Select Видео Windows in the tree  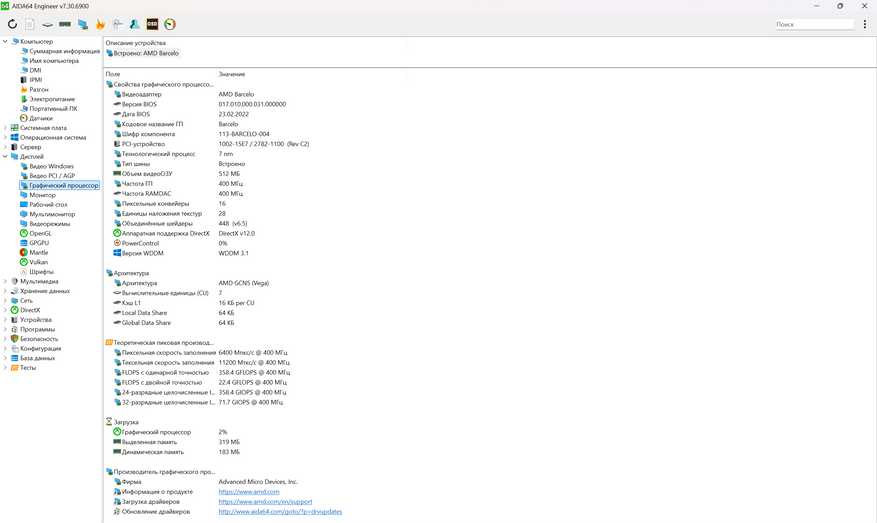tap(51, 166)
